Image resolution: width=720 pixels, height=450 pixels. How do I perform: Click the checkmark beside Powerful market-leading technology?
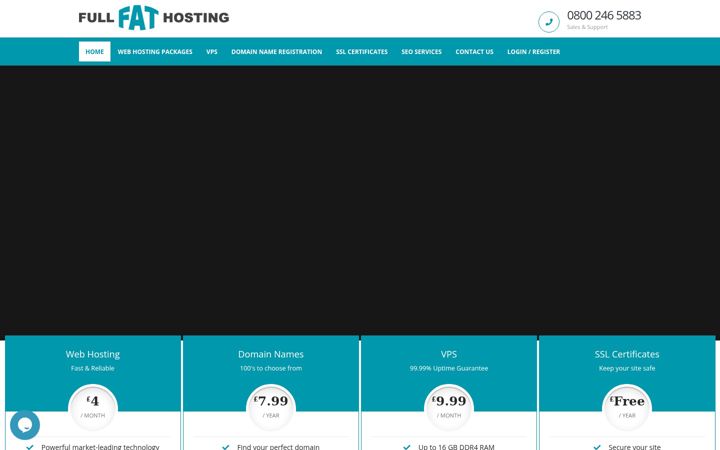click(x=30, y=447)
